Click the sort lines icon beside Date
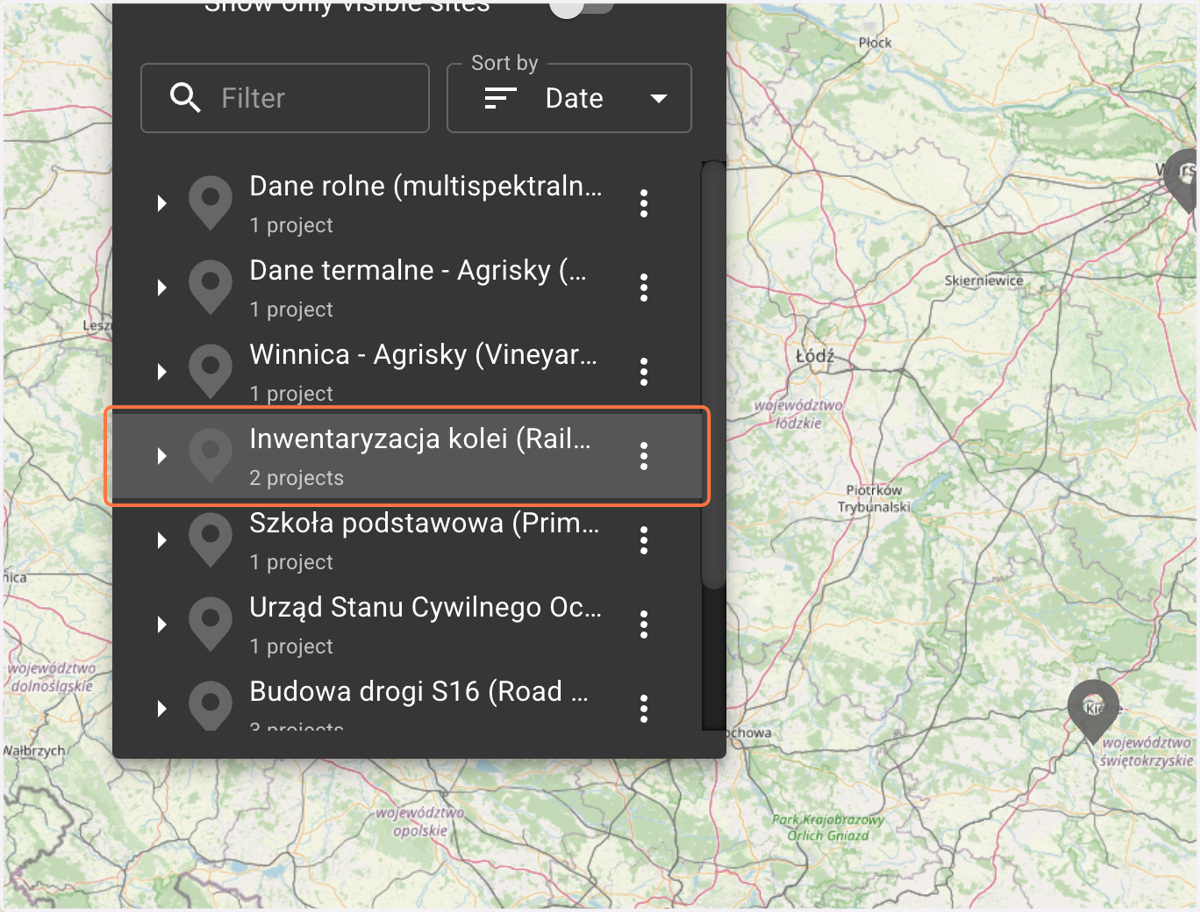 [x=501, y=98]
